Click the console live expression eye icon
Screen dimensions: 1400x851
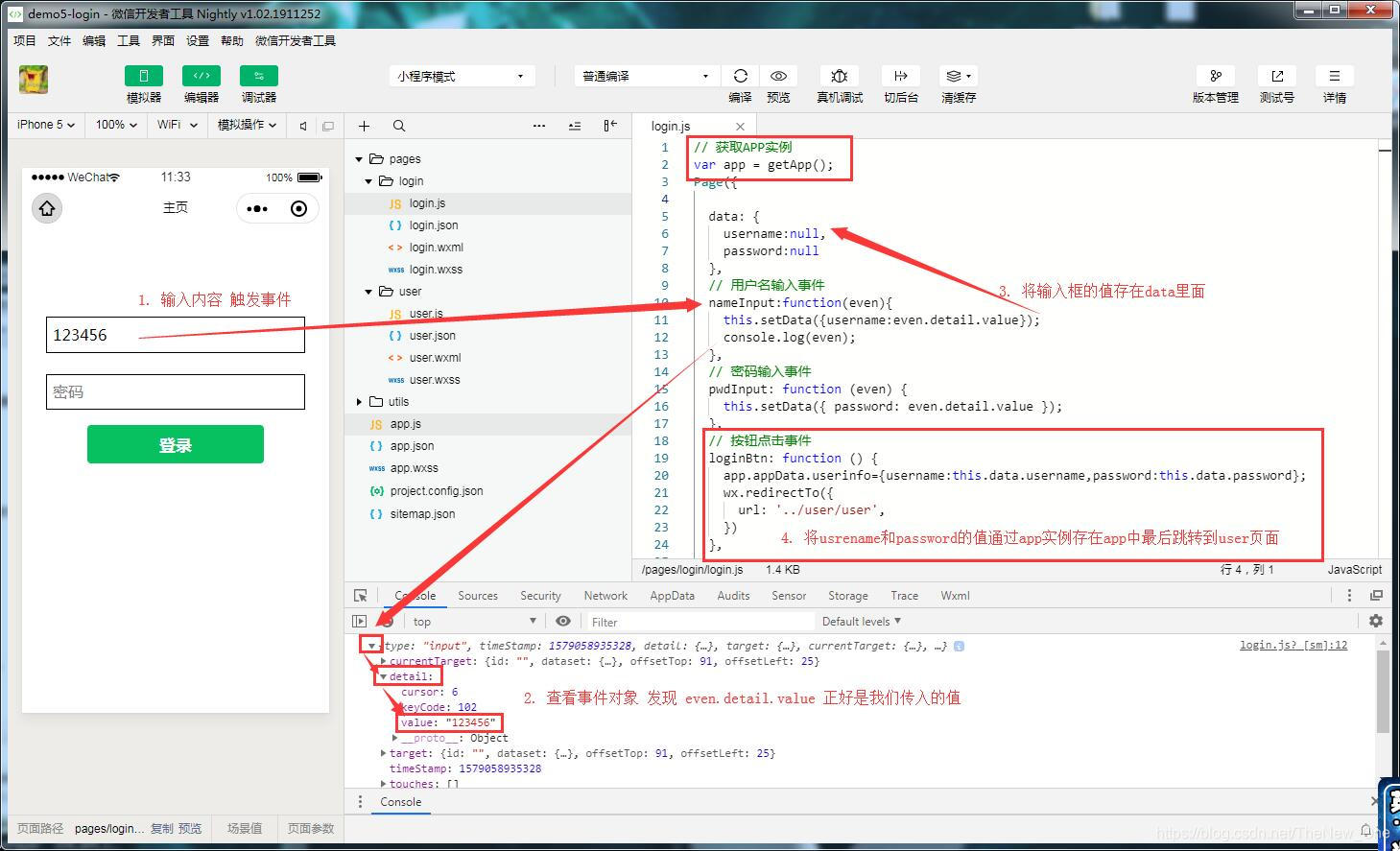coord(563,622)
